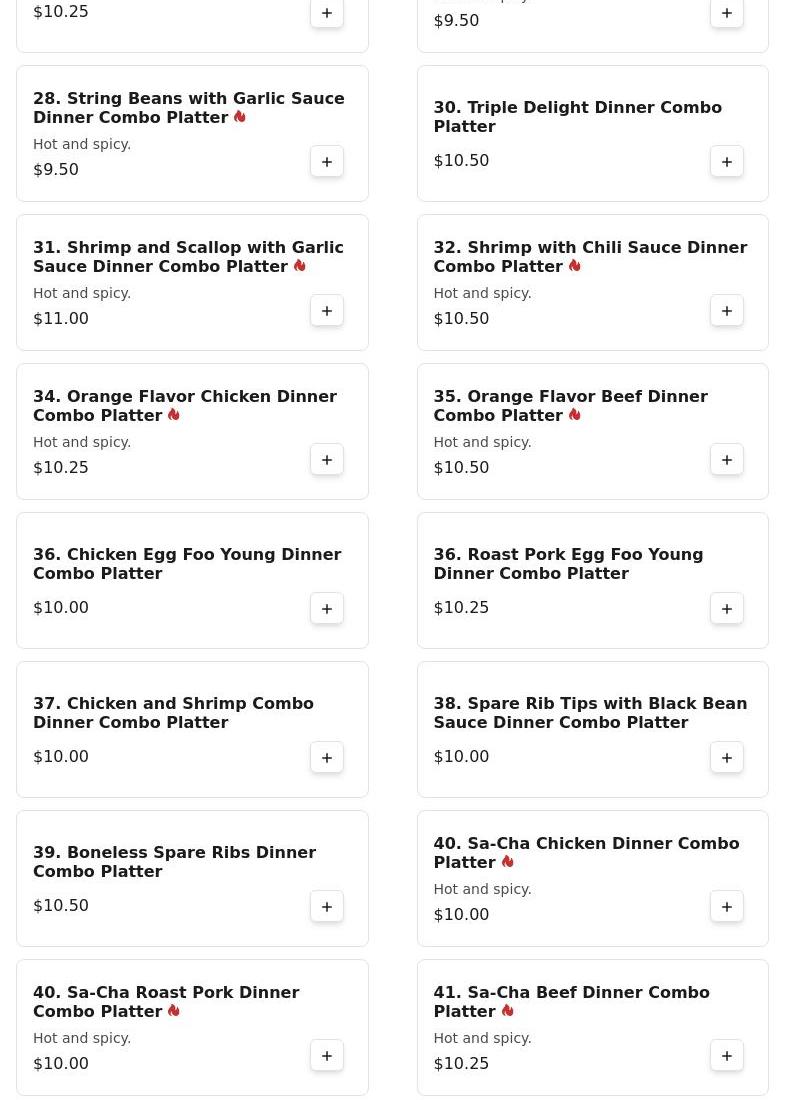The height and width of the screenshot is (1100, 785).
Task: Add Triple Delight Dinner Combo Platter
Action: click(x=727, y=162)
